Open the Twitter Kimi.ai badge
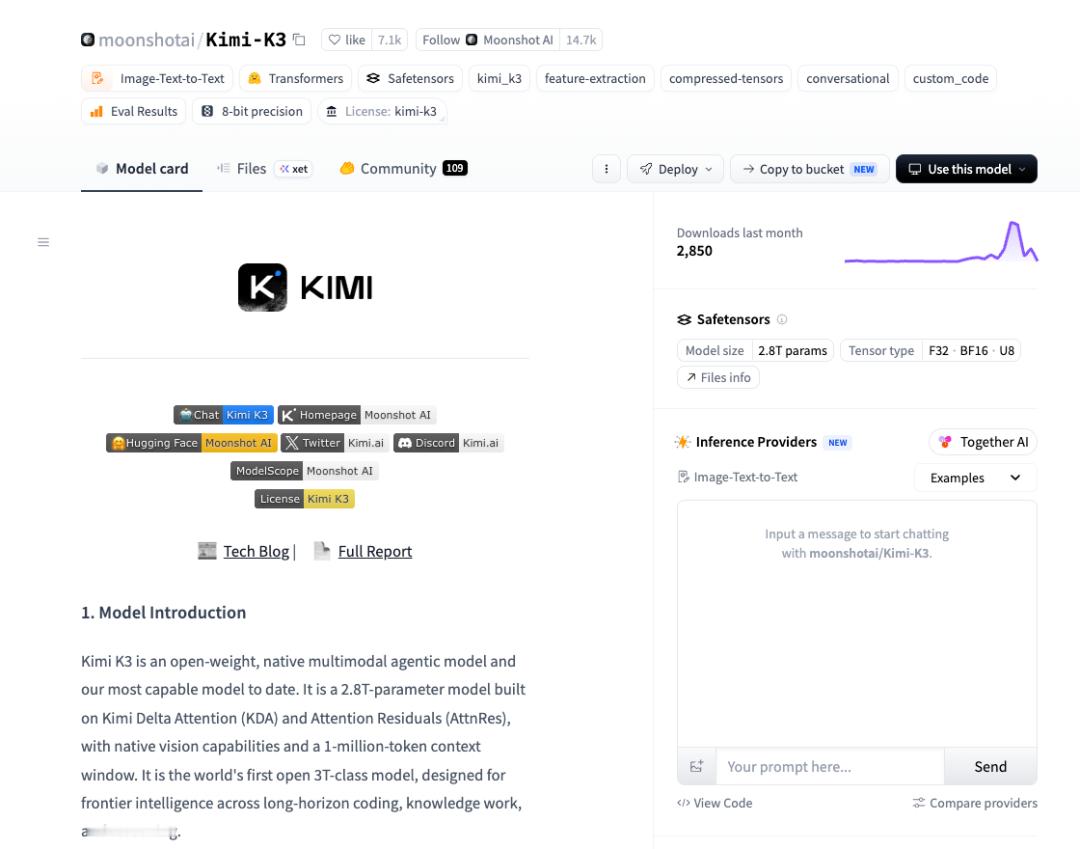The width and height of the screenshot is (1080, 849). pyautogui.click(x=335, y=443)
